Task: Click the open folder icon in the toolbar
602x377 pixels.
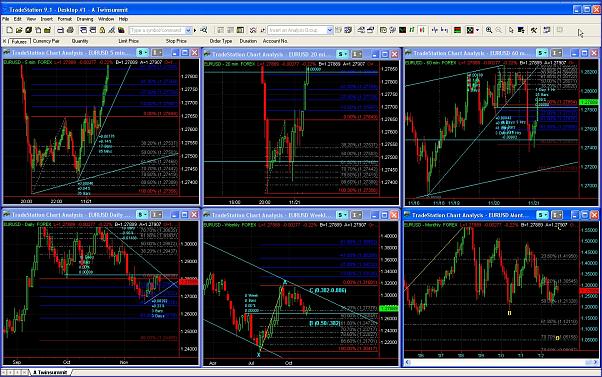Action: tap(19, 30)
